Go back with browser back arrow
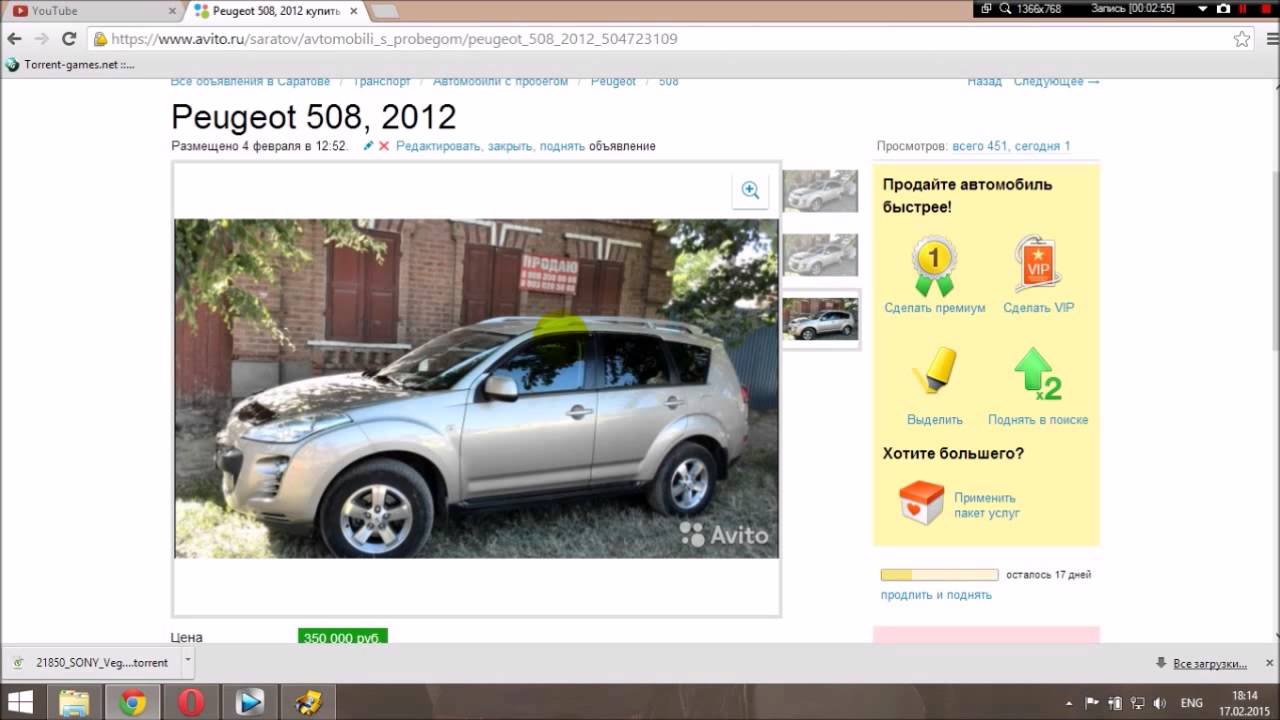Image resolution: width=1280 pixels, height=720 pixels. pos(14,39)
